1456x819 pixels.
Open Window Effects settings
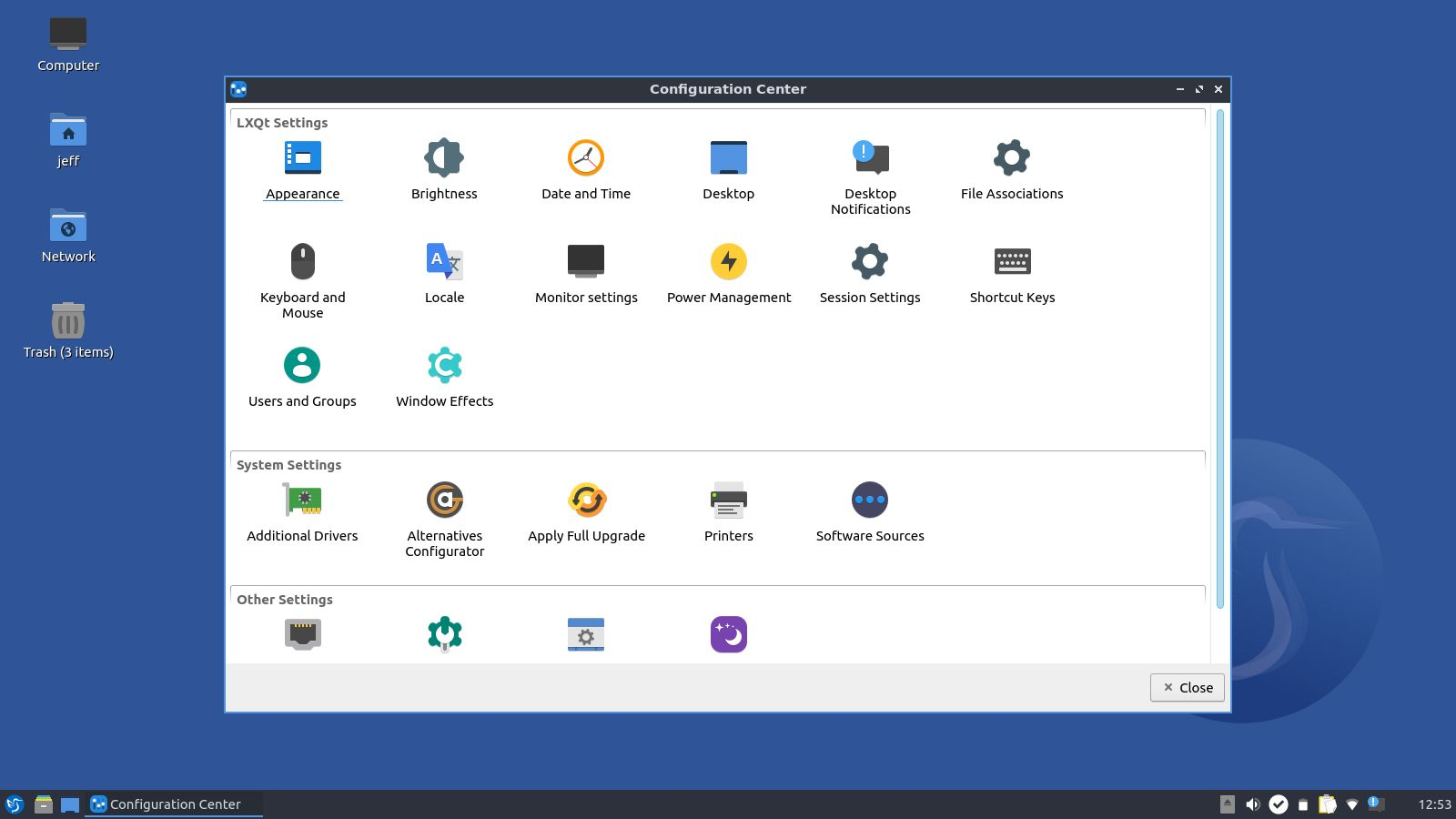click(444, 378)
